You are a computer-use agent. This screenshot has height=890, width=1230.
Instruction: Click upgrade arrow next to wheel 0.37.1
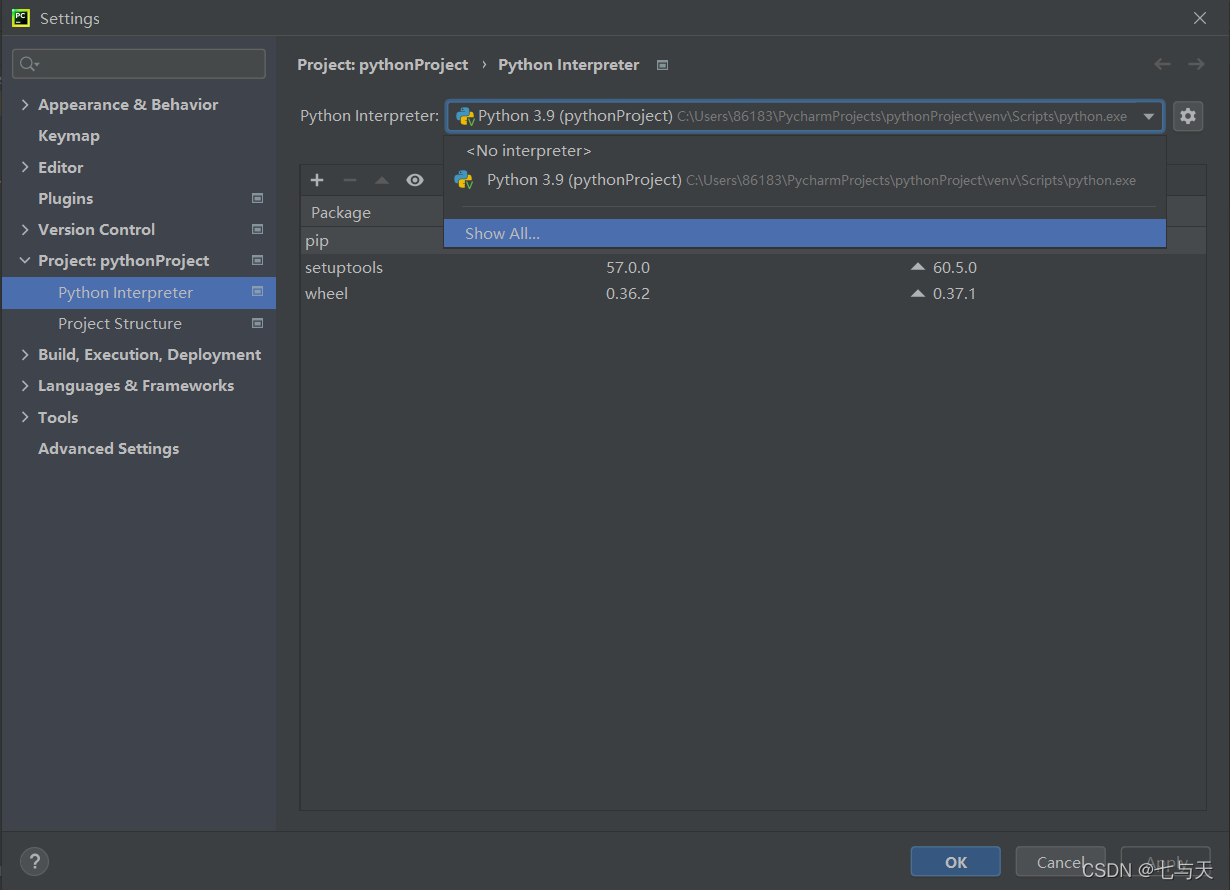coord(918,293)
